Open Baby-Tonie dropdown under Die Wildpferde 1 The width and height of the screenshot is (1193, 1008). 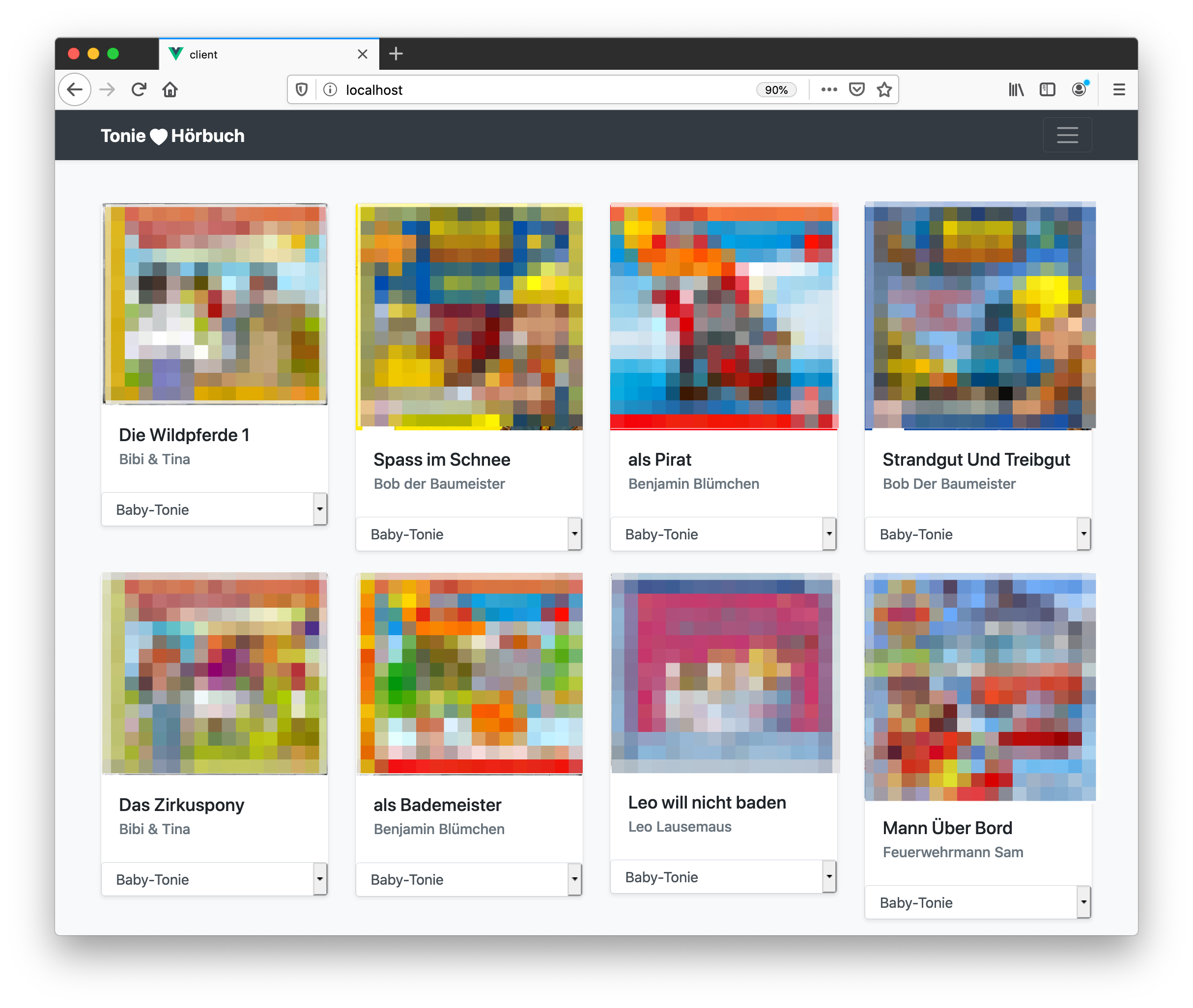pos(214,509)
